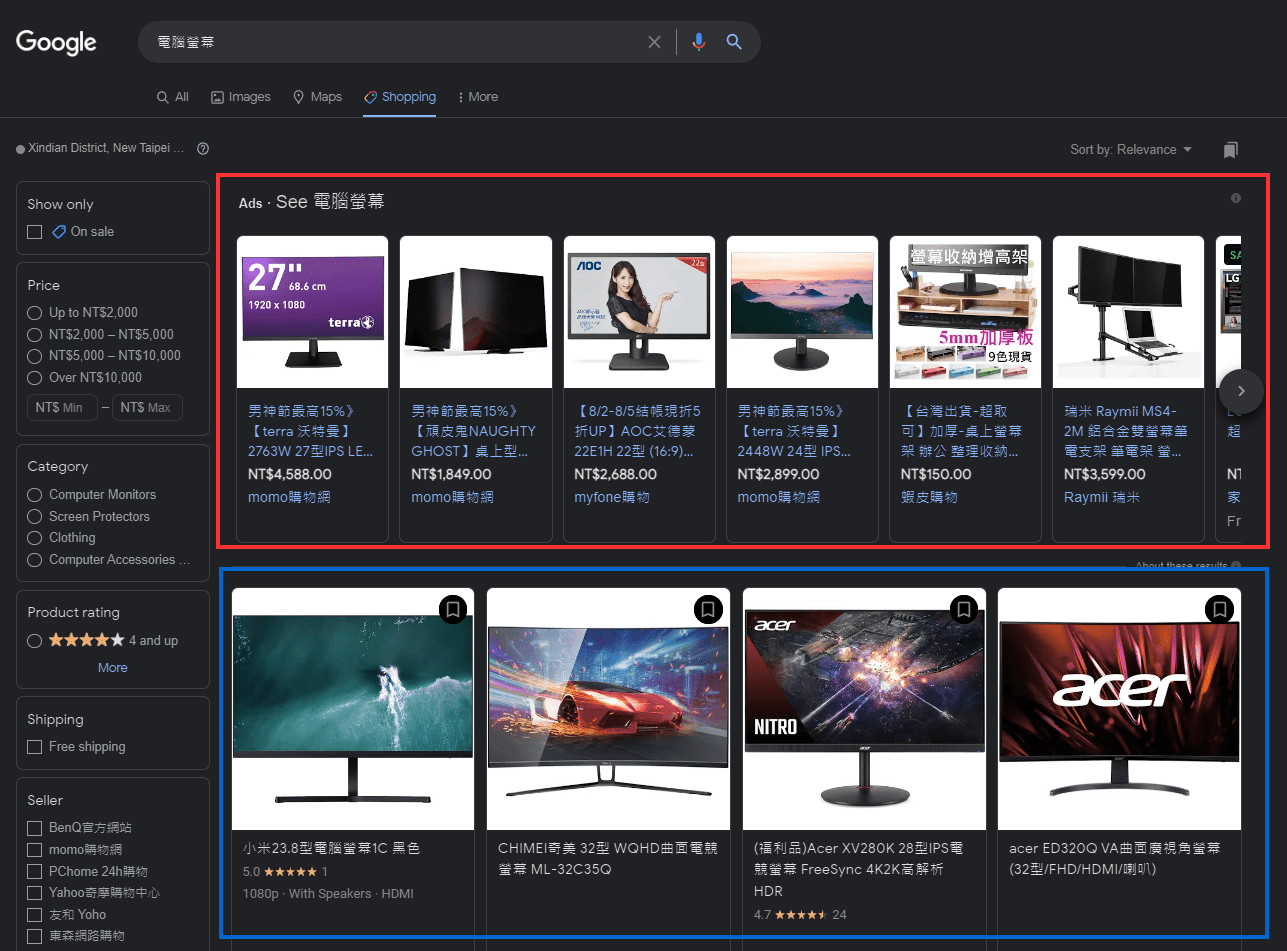Enable the On sale filter
Screen dimensions: 1287x951
tap(34, 231)
